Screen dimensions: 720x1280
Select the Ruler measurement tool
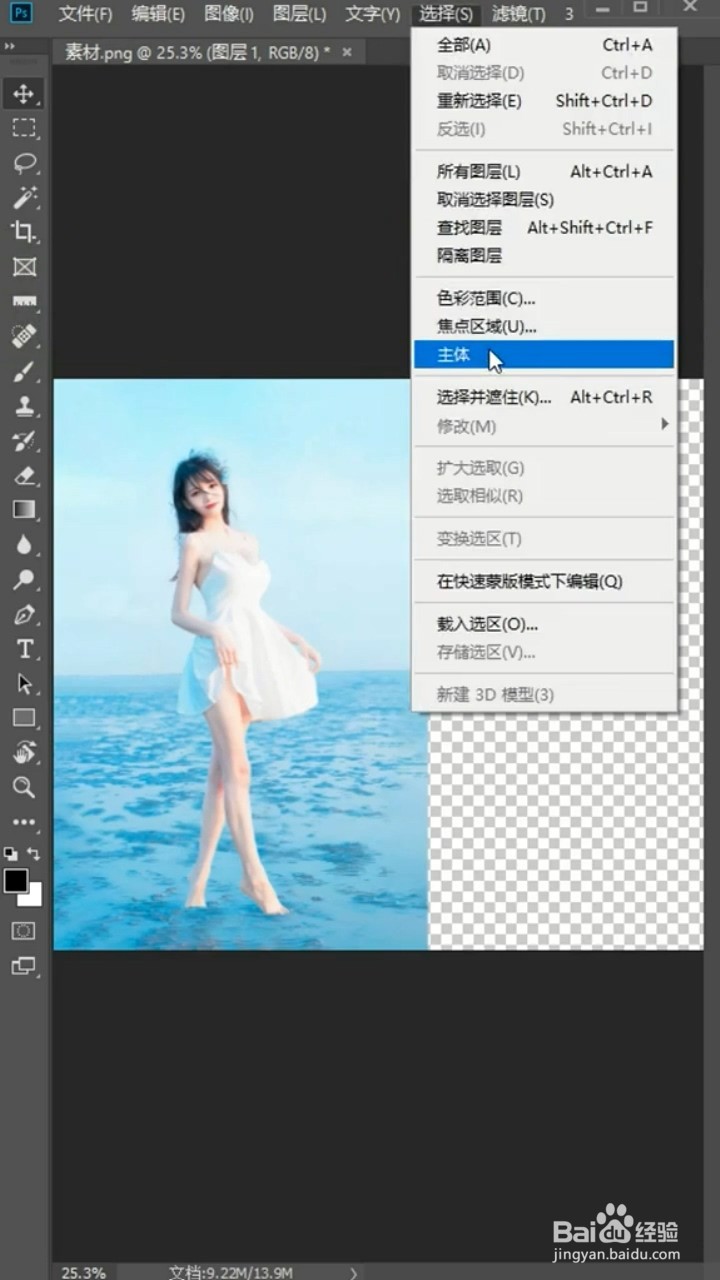[24, 301]
